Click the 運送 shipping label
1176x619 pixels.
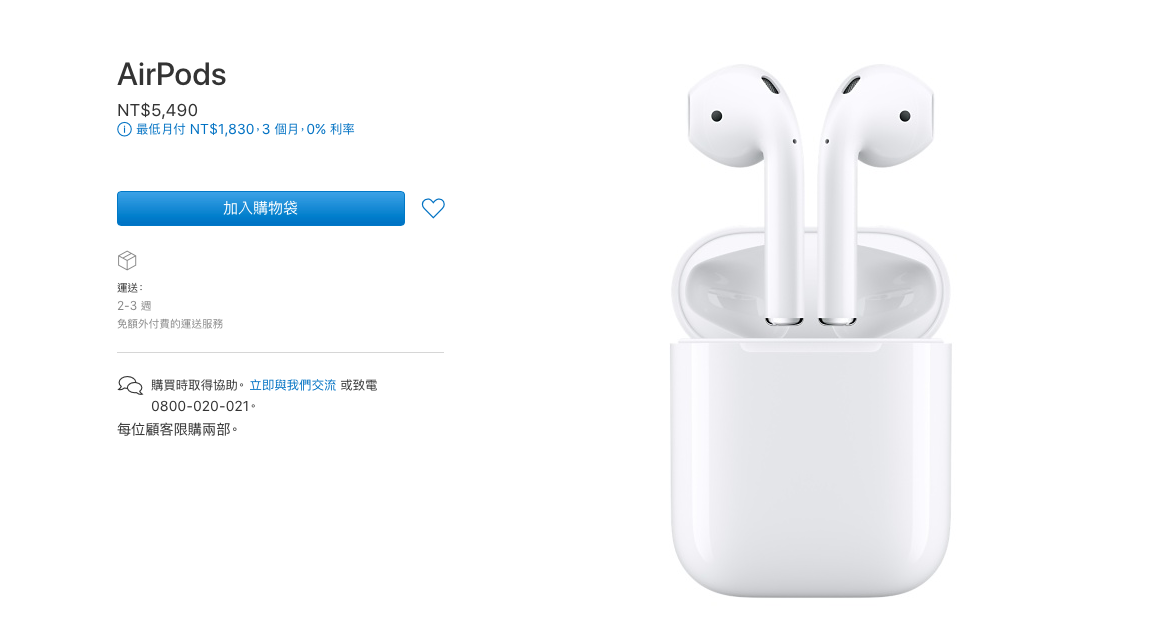coord(129,287)
